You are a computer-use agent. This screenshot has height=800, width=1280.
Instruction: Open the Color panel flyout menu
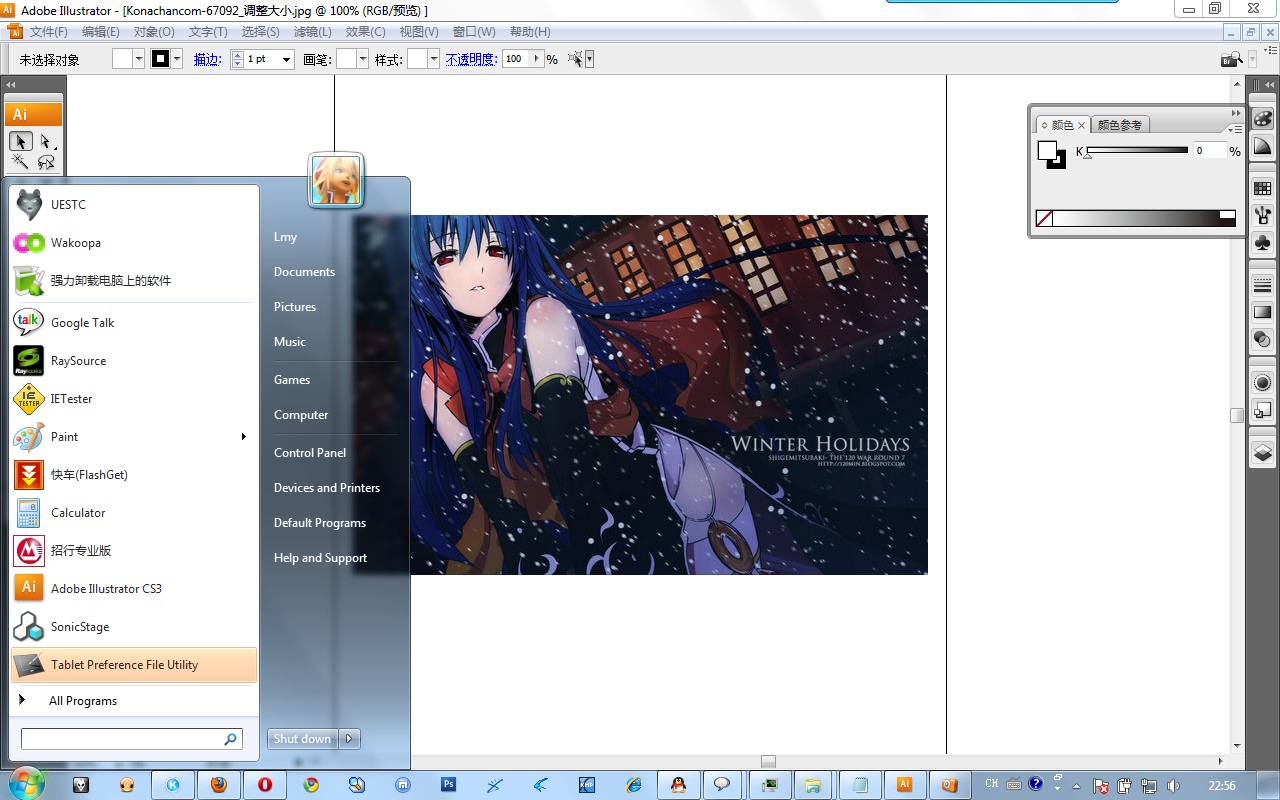[x=1236, y=128]
